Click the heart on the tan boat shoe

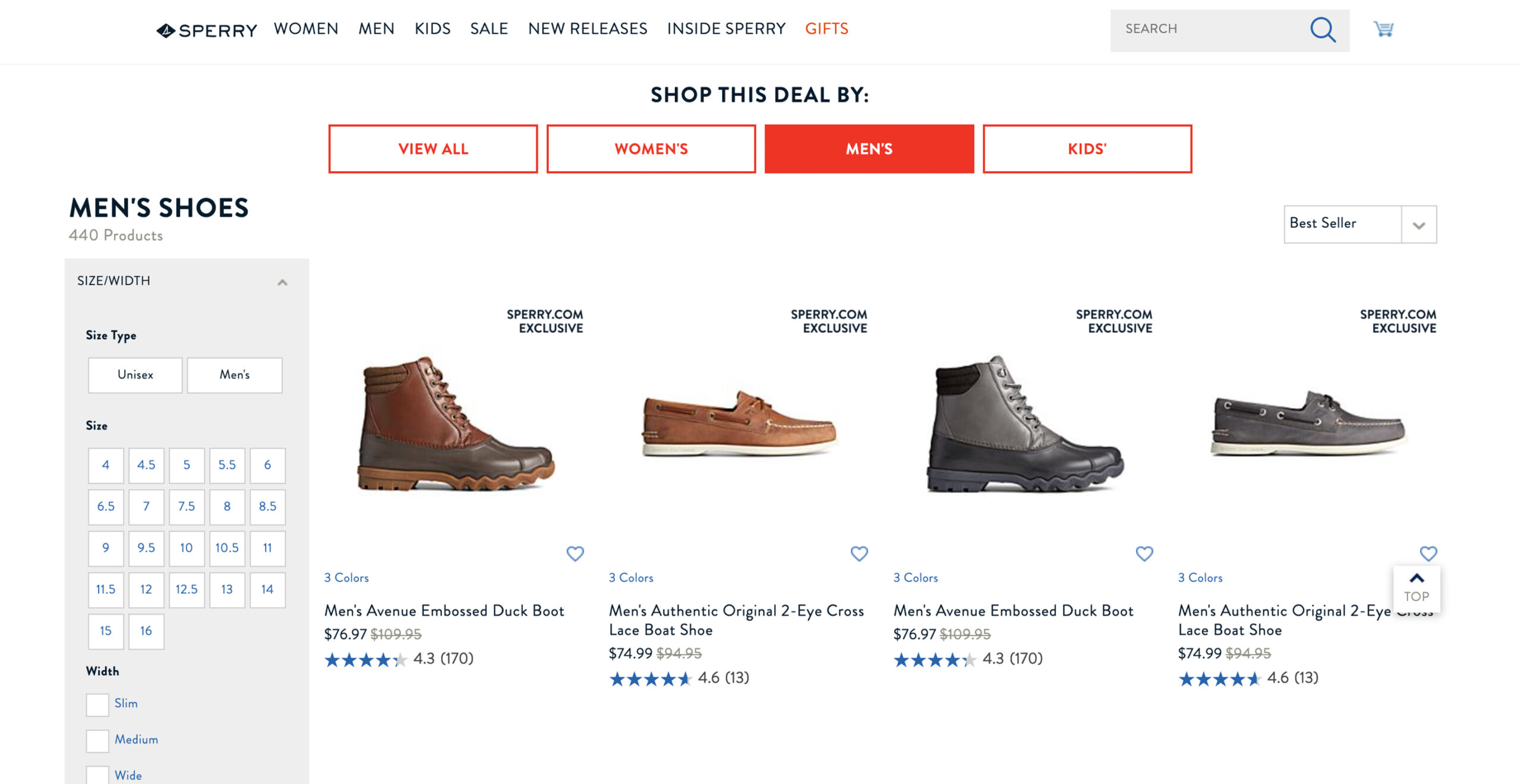click(x=859, y=553)
